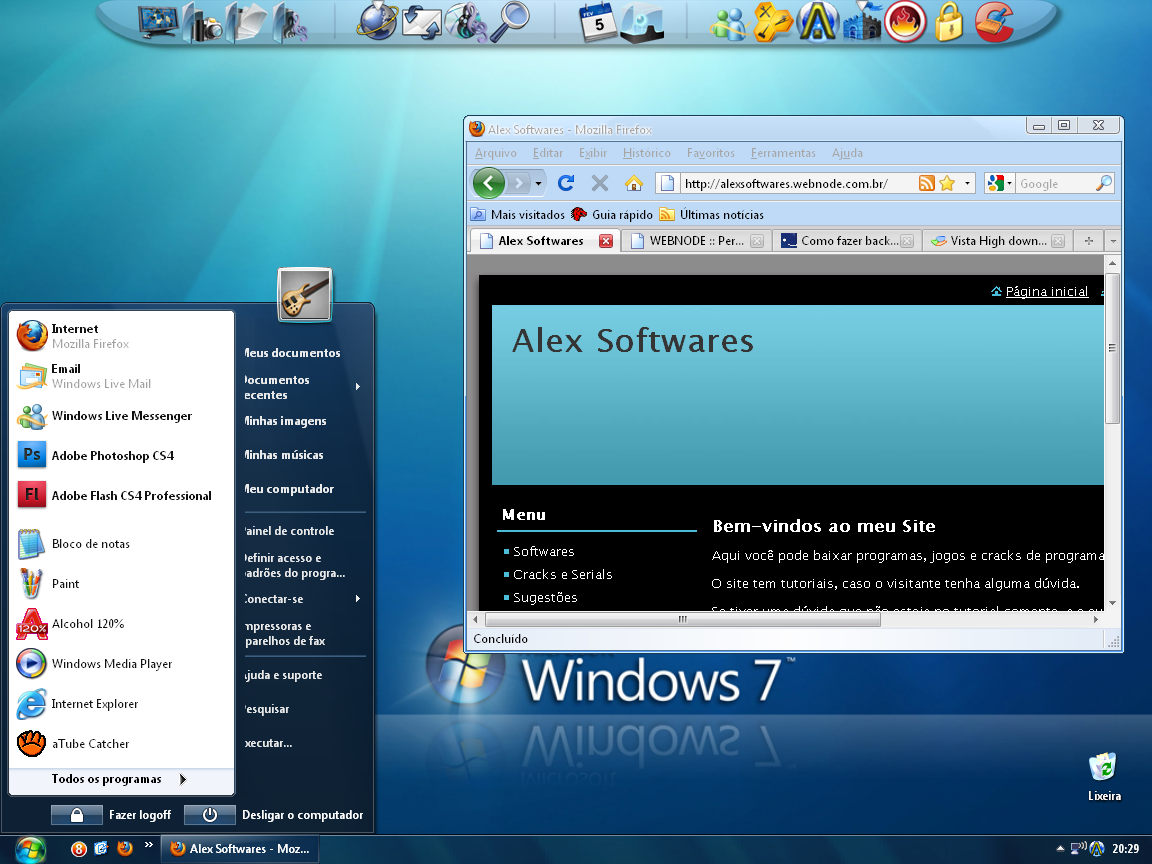The image size is (1152, 864).
Task: Click the RSS feed icon in address bar
Action: tap(926, 183)
